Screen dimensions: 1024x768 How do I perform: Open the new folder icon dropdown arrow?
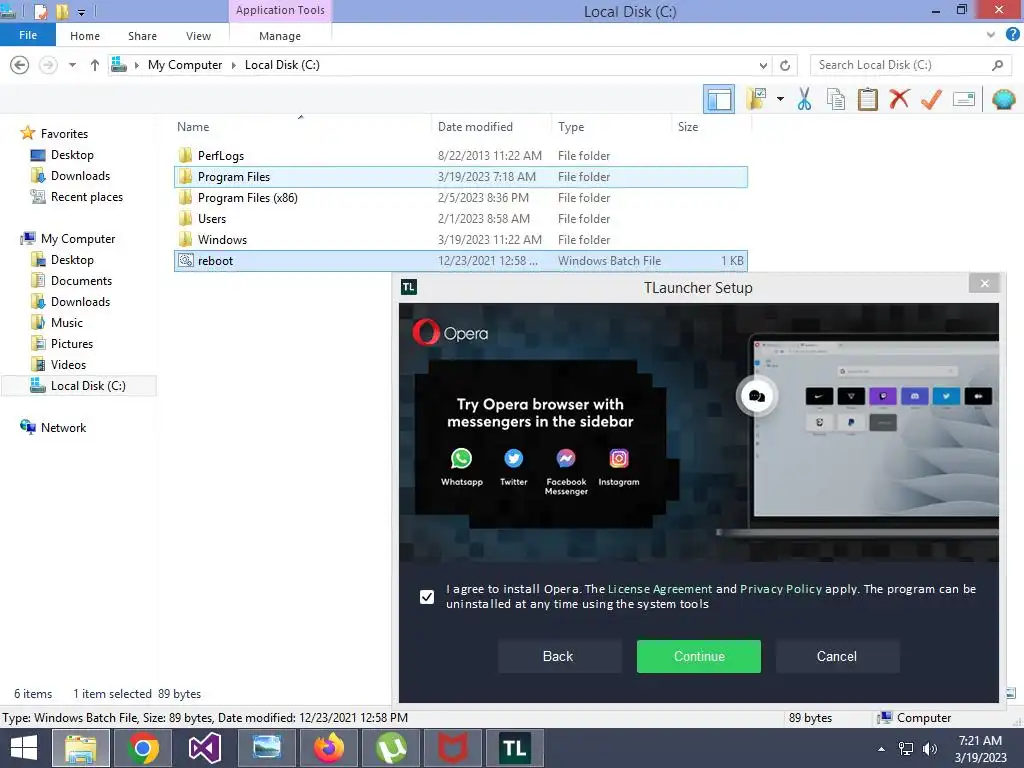tap(780, 99)
